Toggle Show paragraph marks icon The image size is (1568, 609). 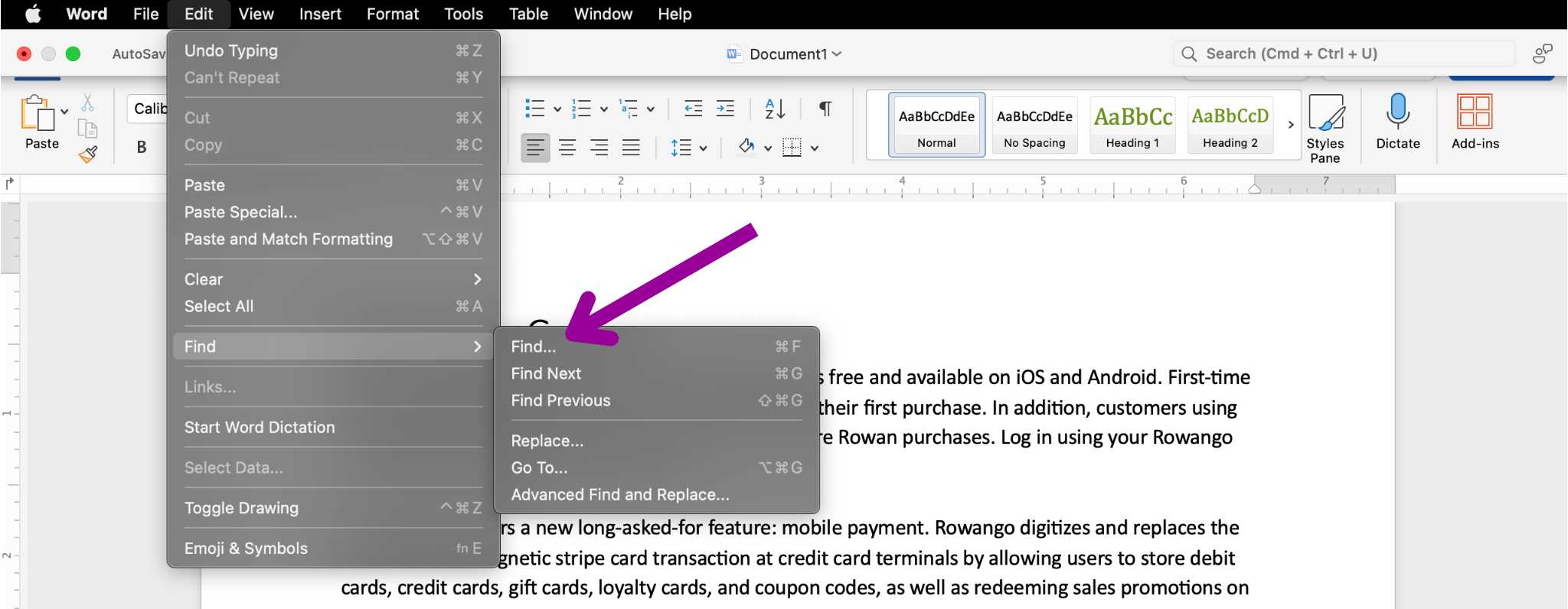(x=825, y=109)
